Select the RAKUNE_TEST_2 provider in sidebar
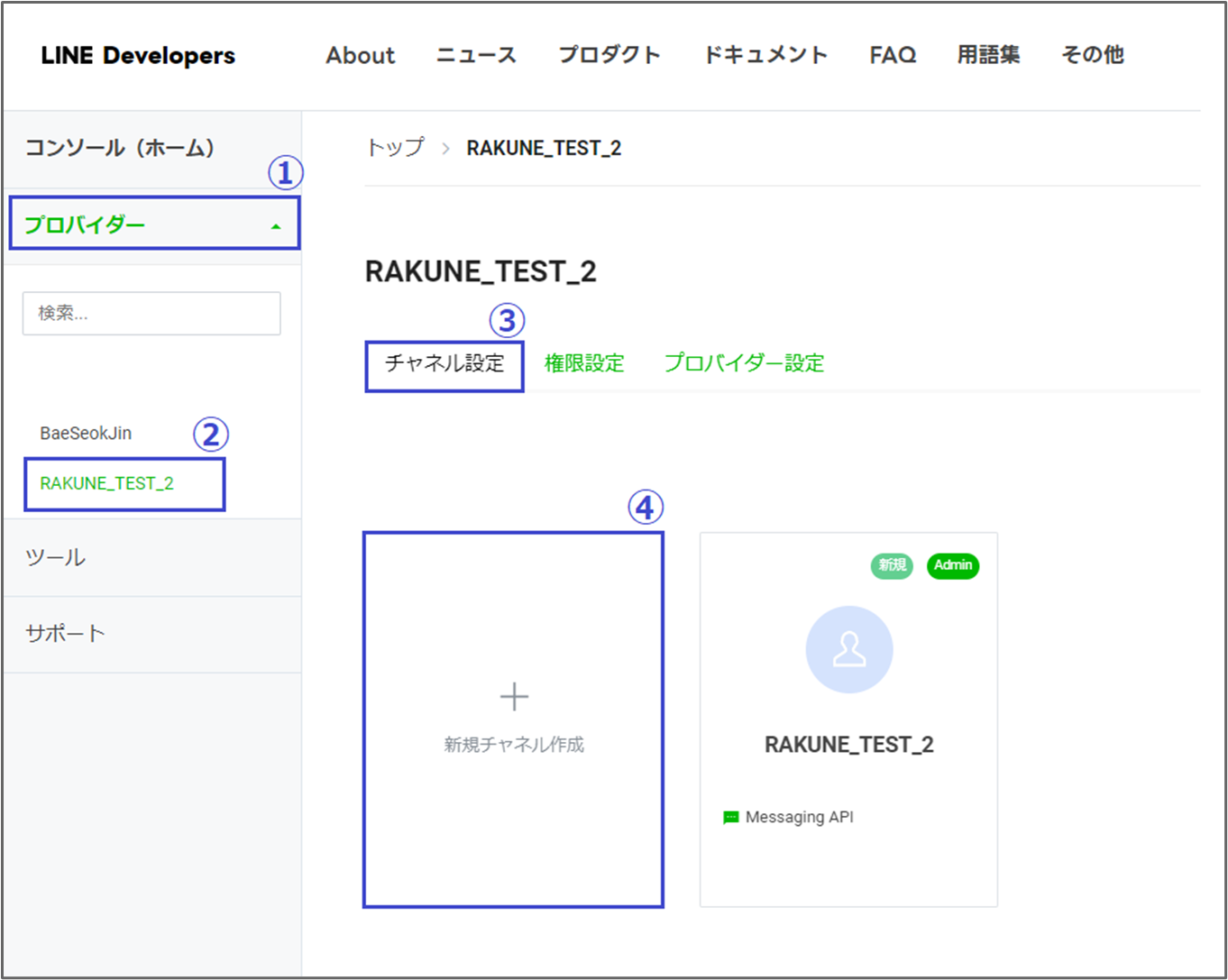Viewport: 1228px width, 980px height. pyautogui.click(x=107, y=483)
